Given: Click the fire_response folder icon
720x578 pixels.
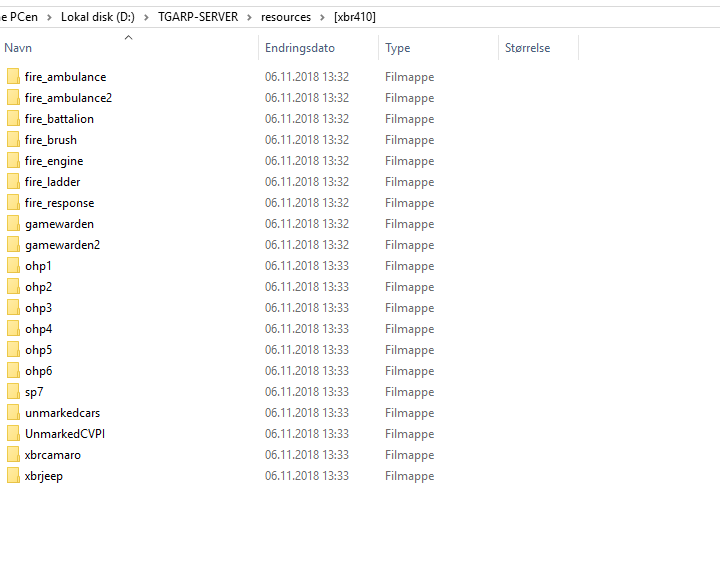Looking at the screenshot, I should (13, 203).
